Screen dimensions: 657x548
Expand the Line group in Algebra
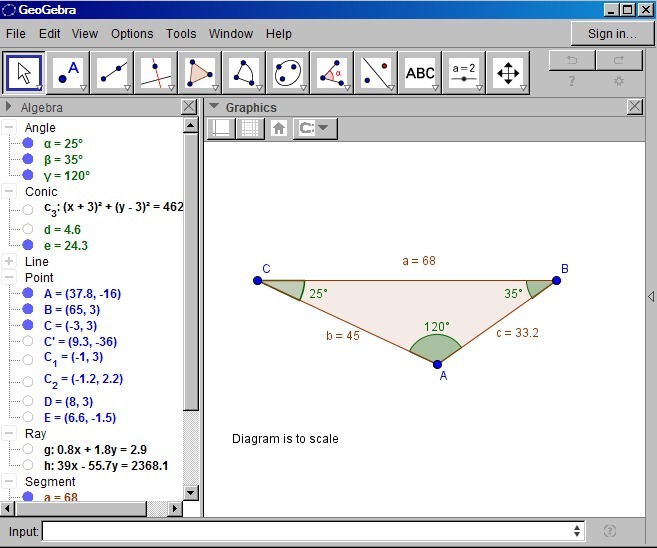pyautogui.click(x=9, y=261)
